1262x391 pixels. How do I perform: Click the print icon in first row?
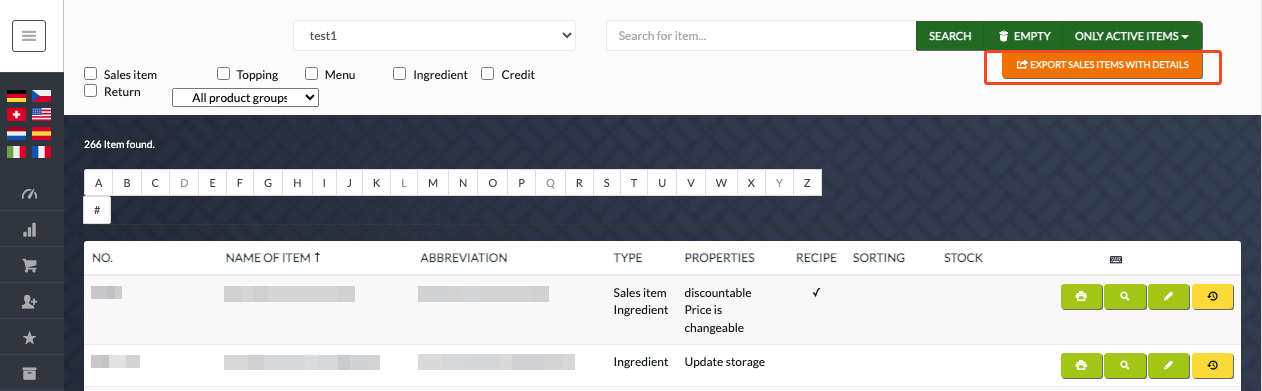tap(1081, 297)
